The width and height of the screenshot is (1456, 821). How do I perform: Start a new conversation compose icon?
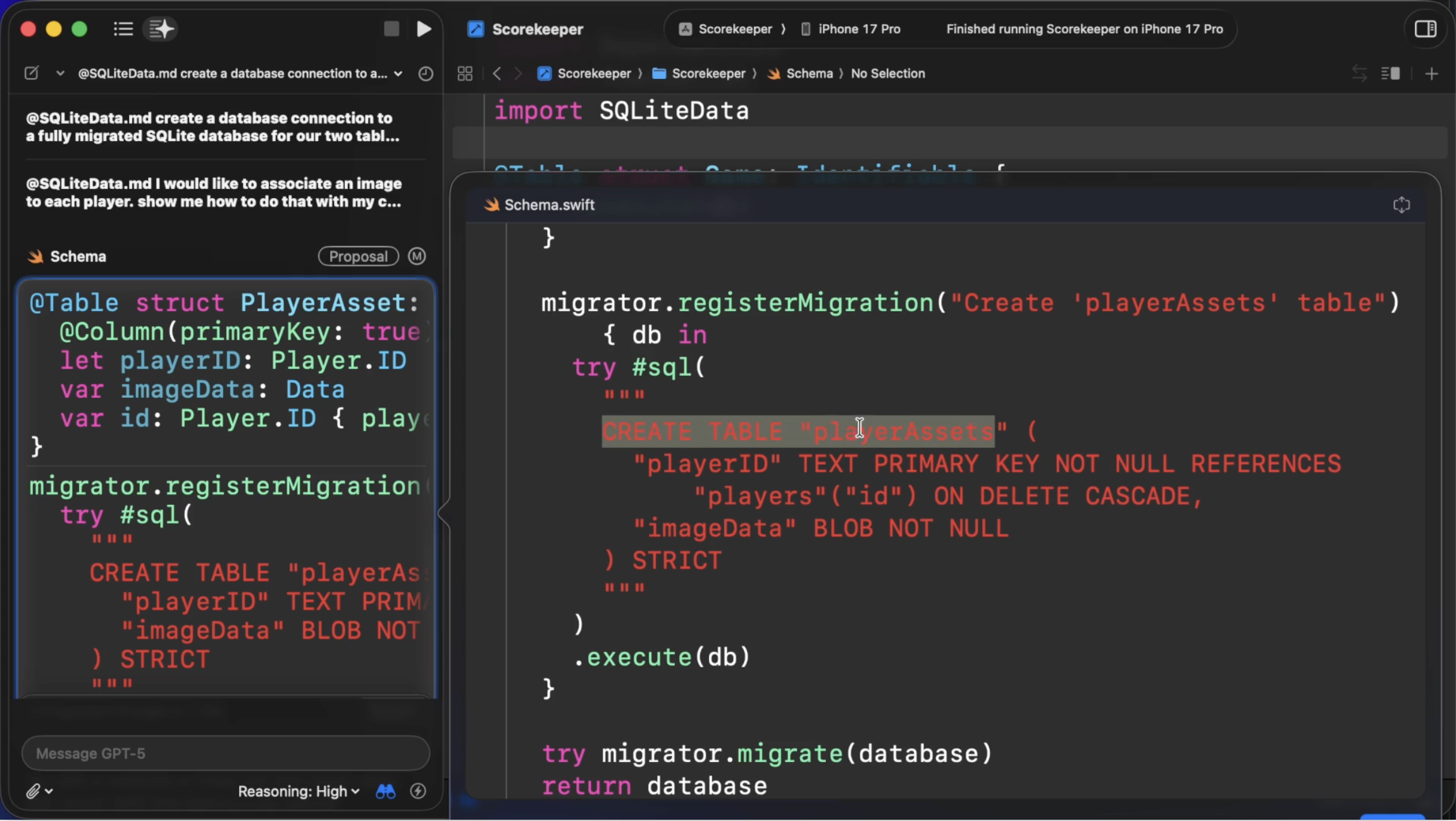coord(32,73)
